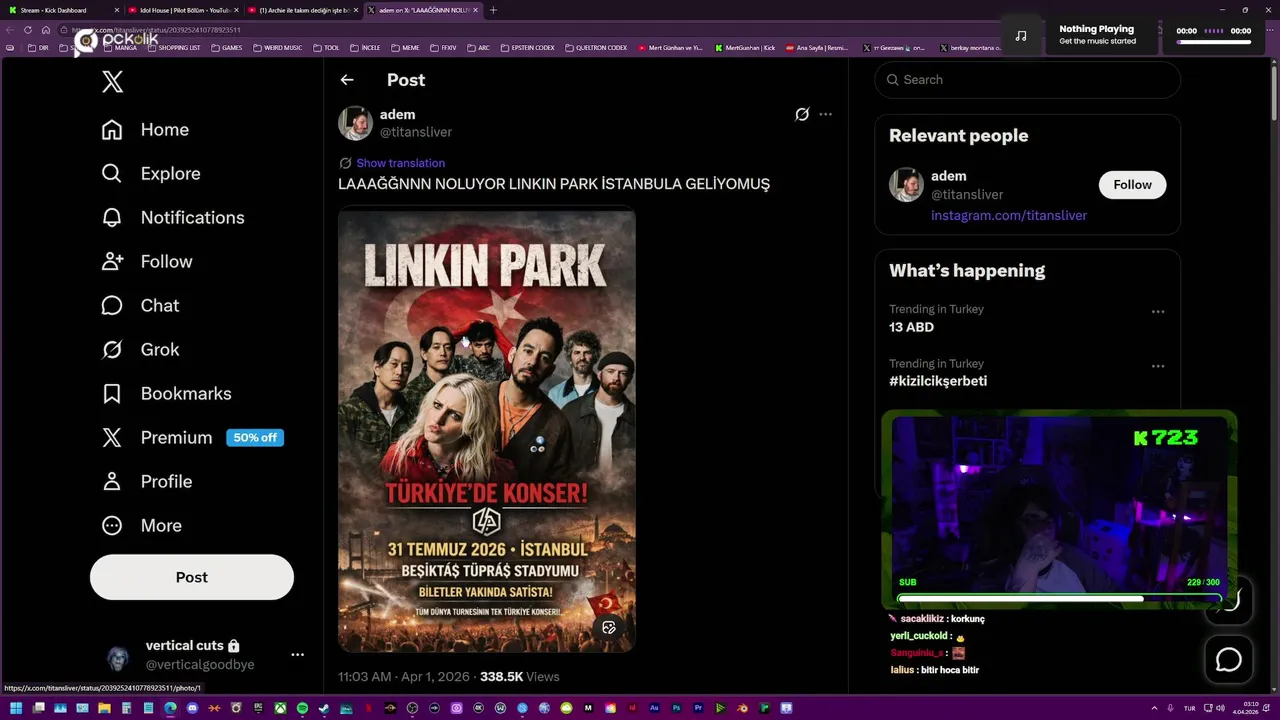
Task: Click the SUB goal progress bar on stream overlay
Action: [1059, 598]
